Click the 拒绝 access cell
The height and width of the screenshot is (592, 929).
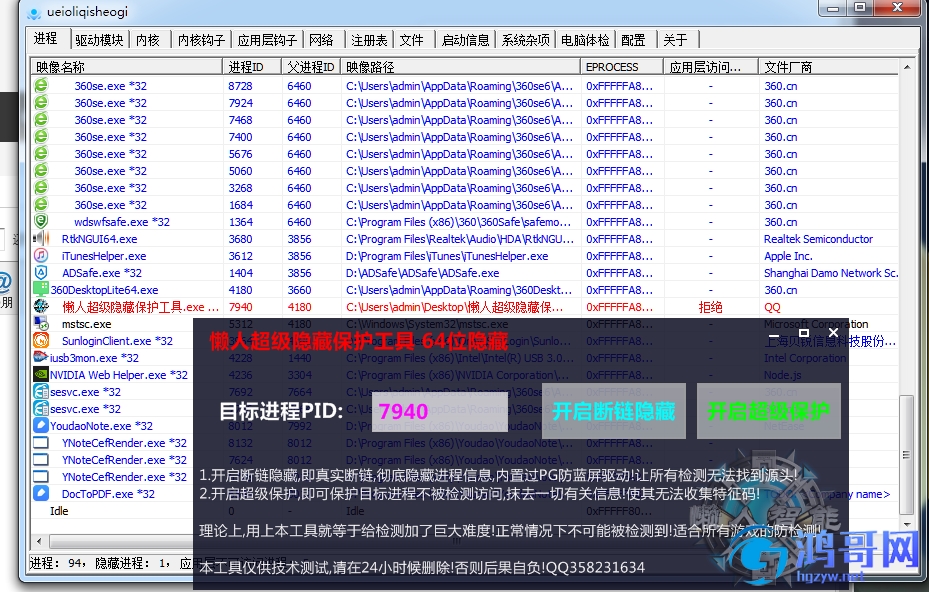(x=710, y=307)
